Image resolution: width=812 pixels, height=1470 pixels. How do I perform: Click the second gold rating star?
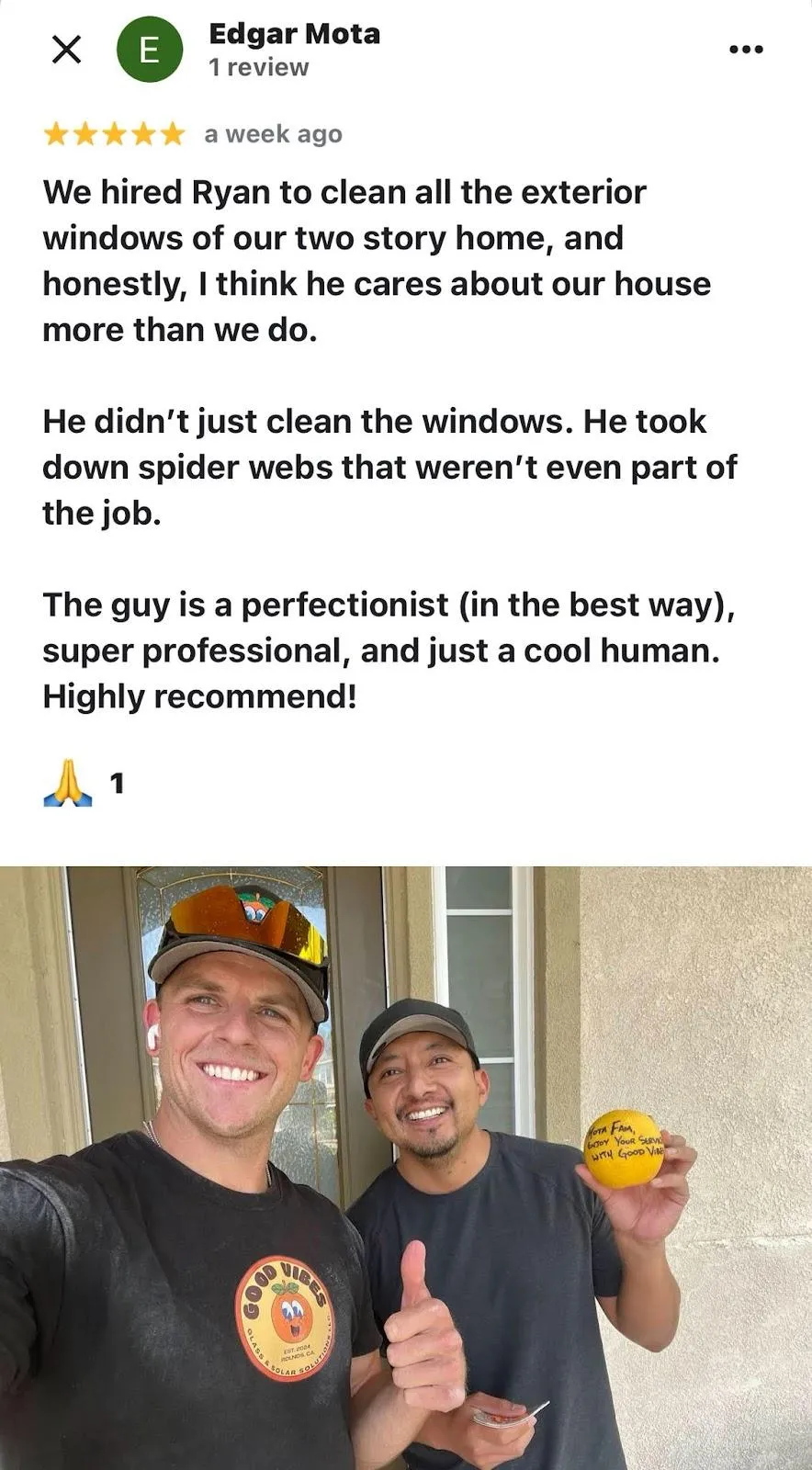pyautogui.click(x=85, y=135)
